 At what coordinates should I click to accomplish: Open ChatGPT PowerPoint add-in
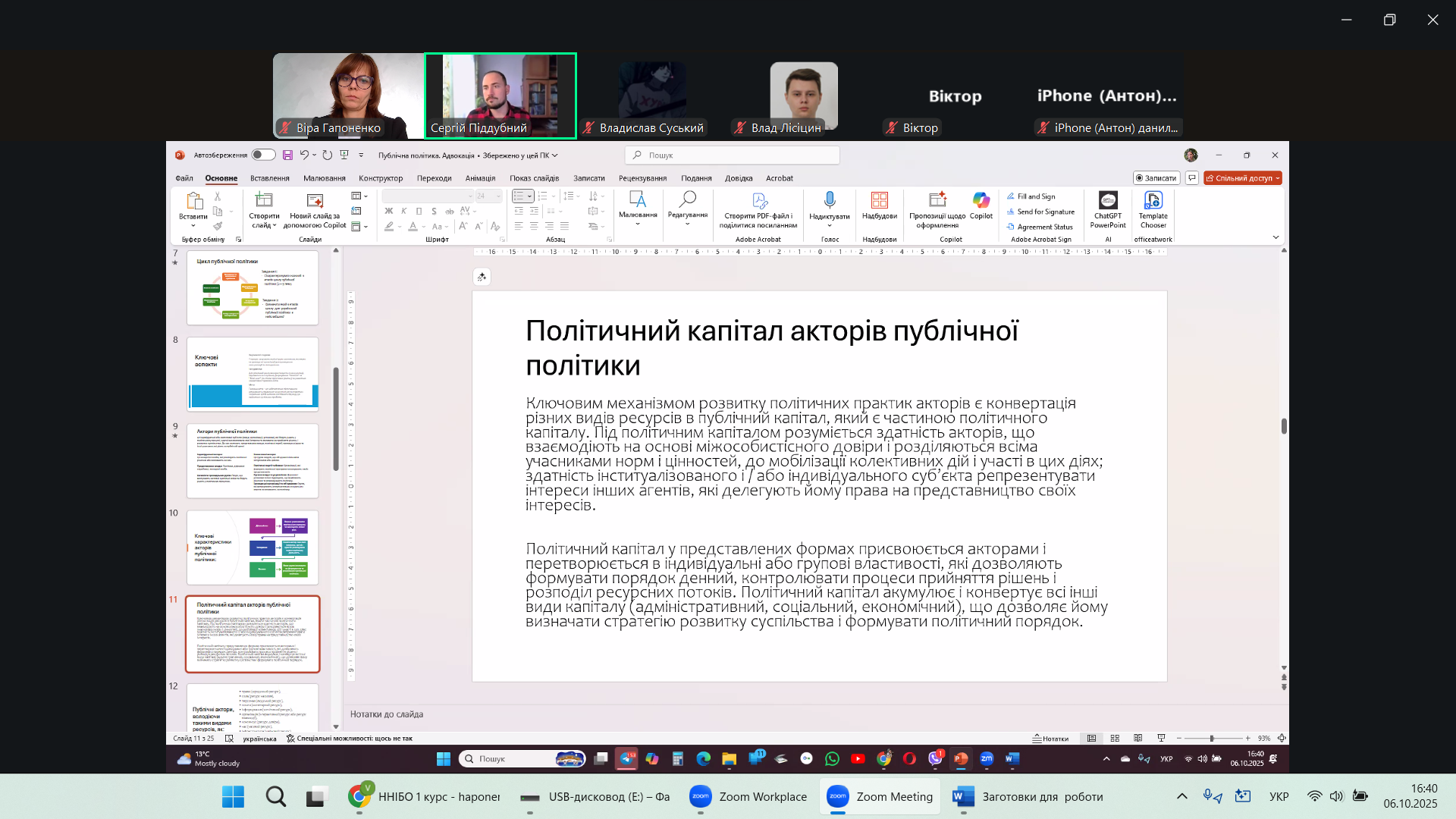(1108, 201)
